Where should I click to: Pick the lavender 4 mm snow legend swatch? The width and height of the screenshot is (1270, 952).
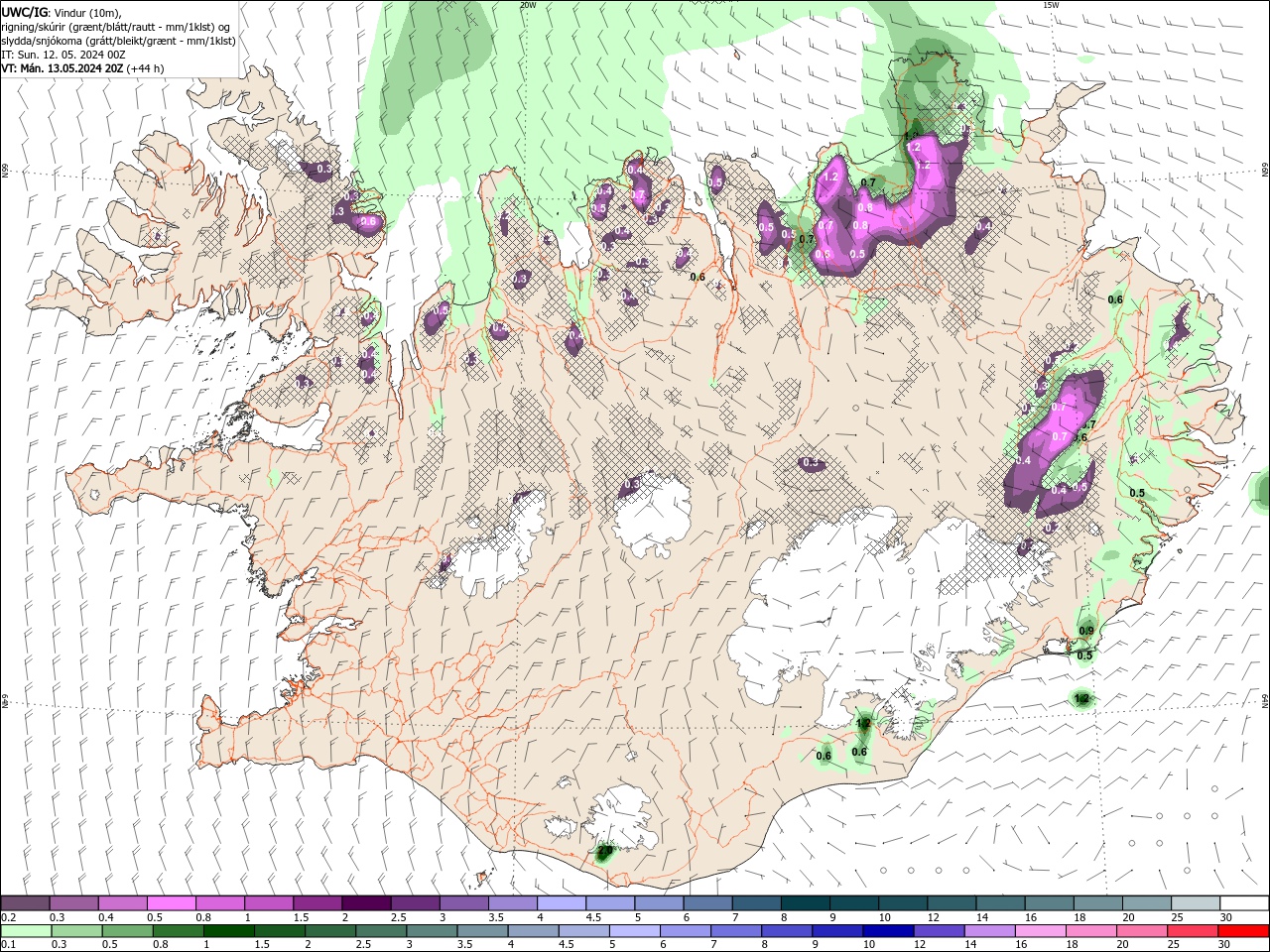pos(561,903)
